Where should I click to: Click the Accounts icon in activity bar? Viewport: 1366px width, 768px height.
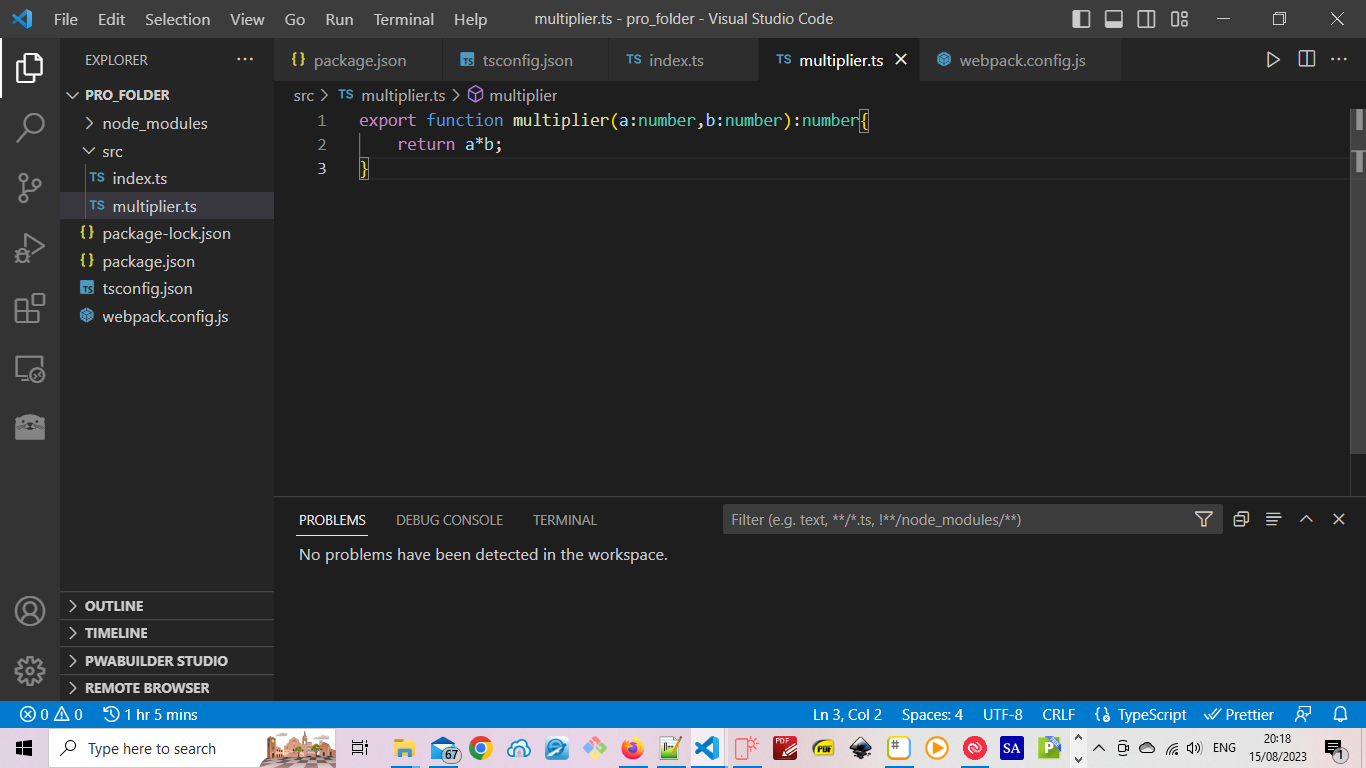pos(30,611)
